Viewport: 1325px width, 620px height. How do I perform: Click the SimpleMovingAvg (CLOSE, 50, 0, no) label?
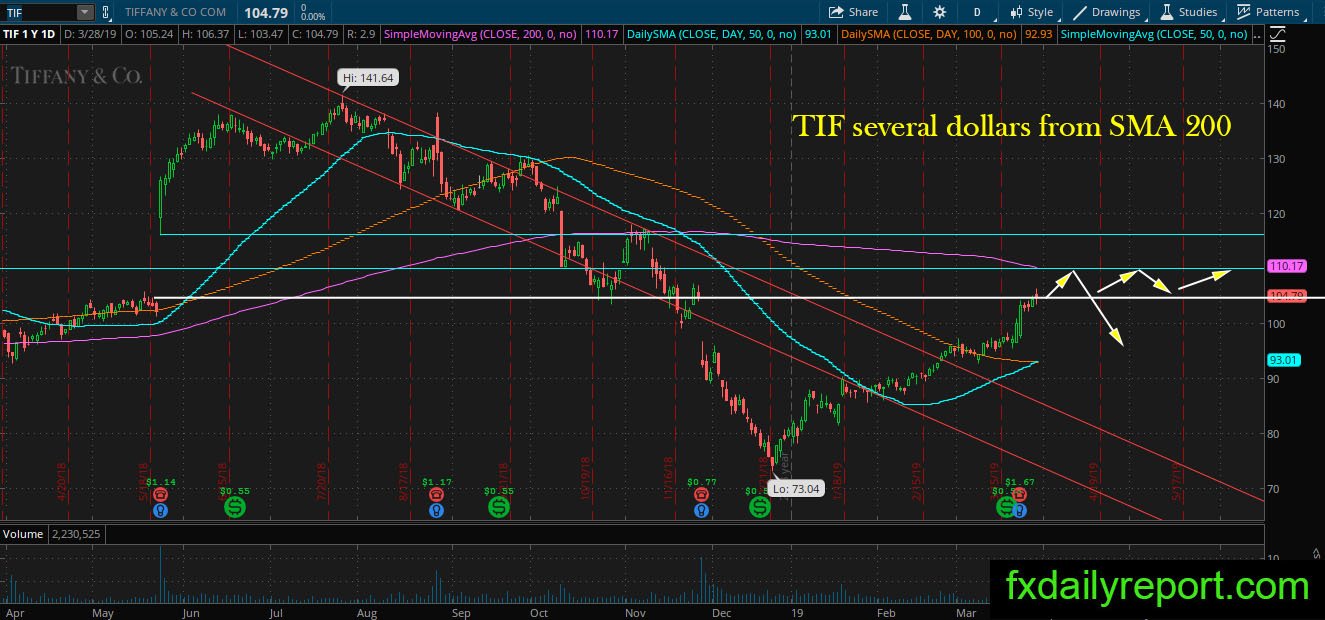pyautogui.click(x=1152, y=34)
